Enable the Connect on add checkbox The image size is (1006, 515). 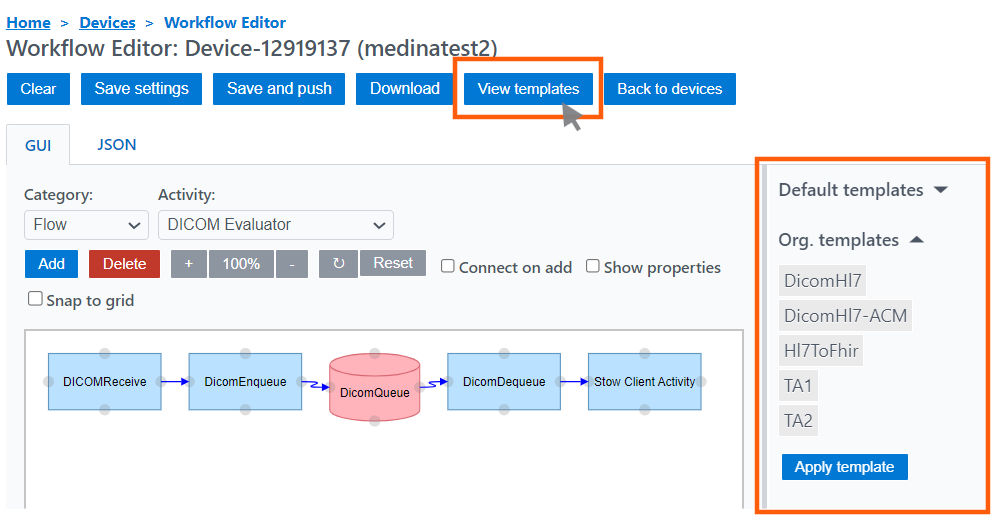coord(448,267)
